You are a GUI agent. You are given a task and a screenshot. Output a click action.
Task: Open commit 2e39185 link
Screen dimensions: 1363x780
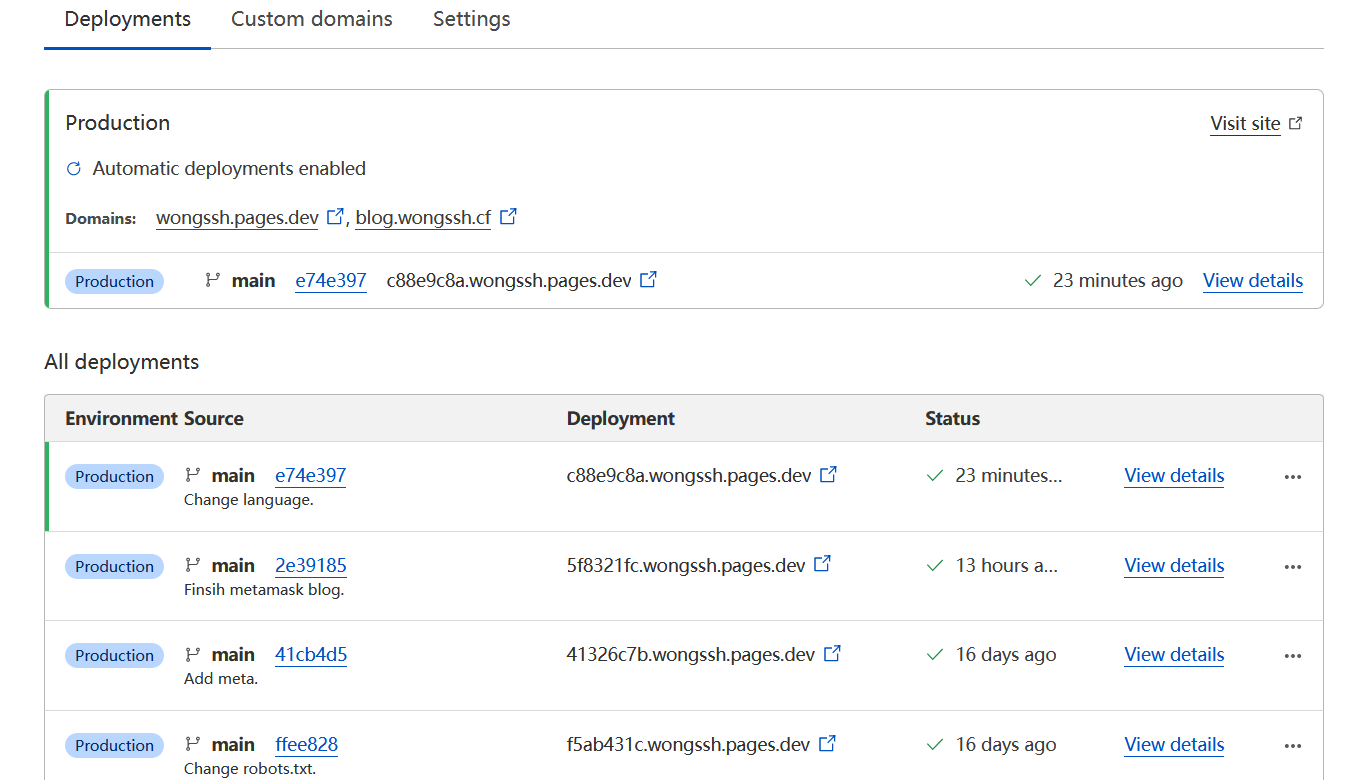click(x=310, y=565)
